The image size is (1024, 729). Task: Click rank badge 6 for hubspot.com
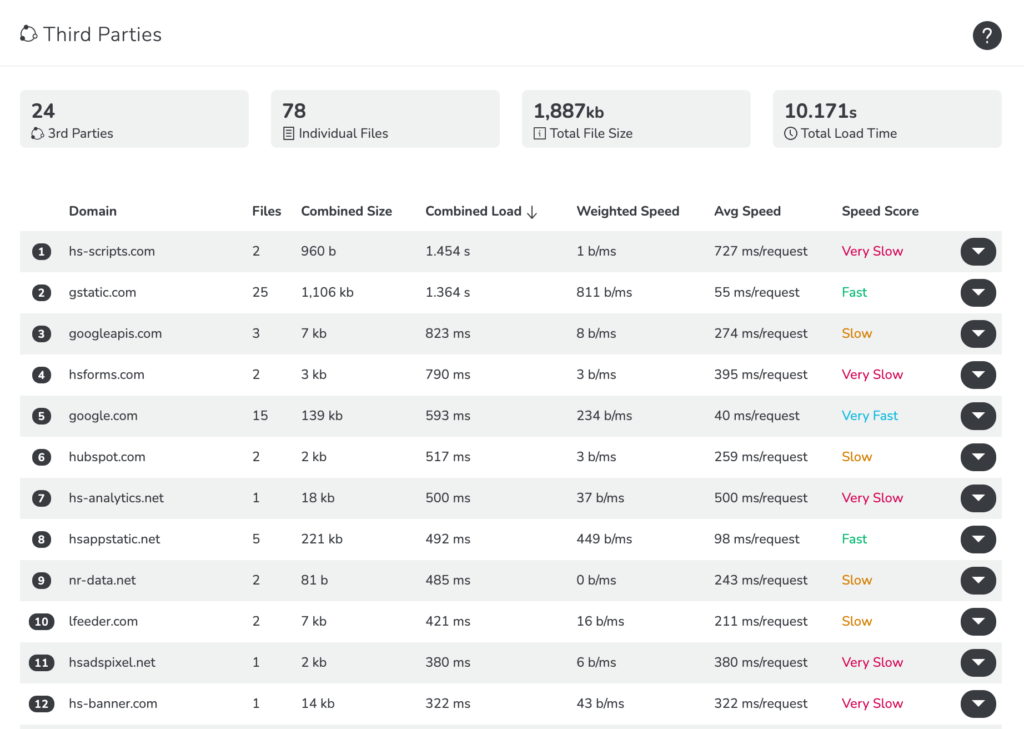(x=41, y=457)
